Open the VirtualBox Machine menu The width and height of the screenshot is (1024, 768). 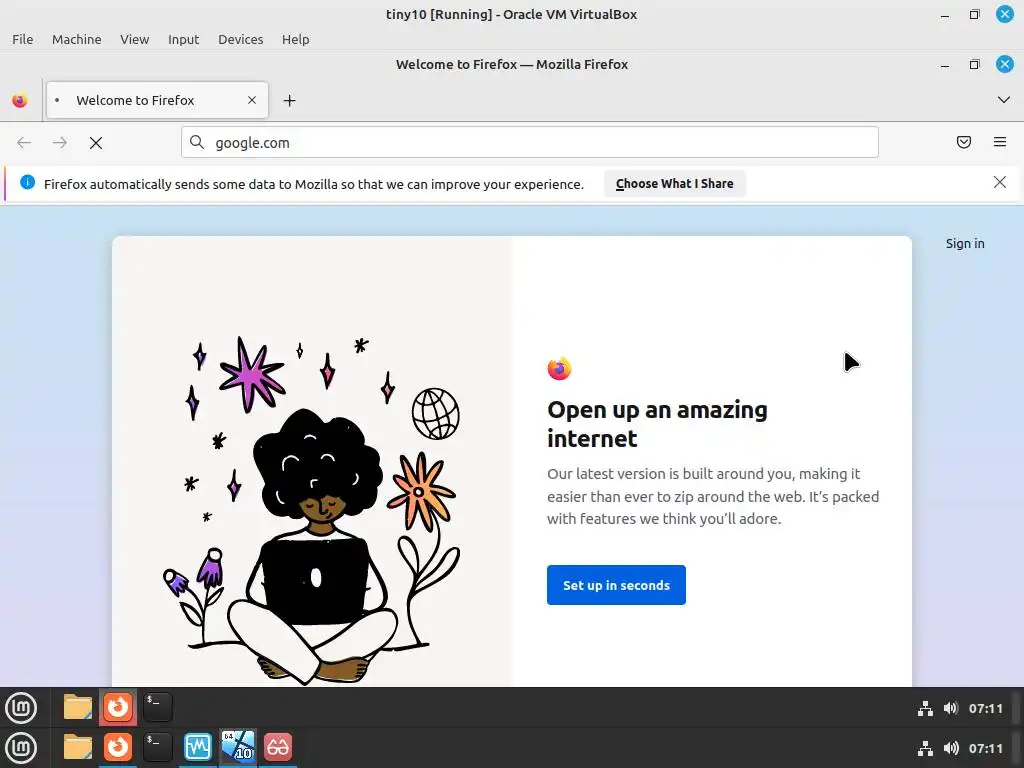click(76, 39)
